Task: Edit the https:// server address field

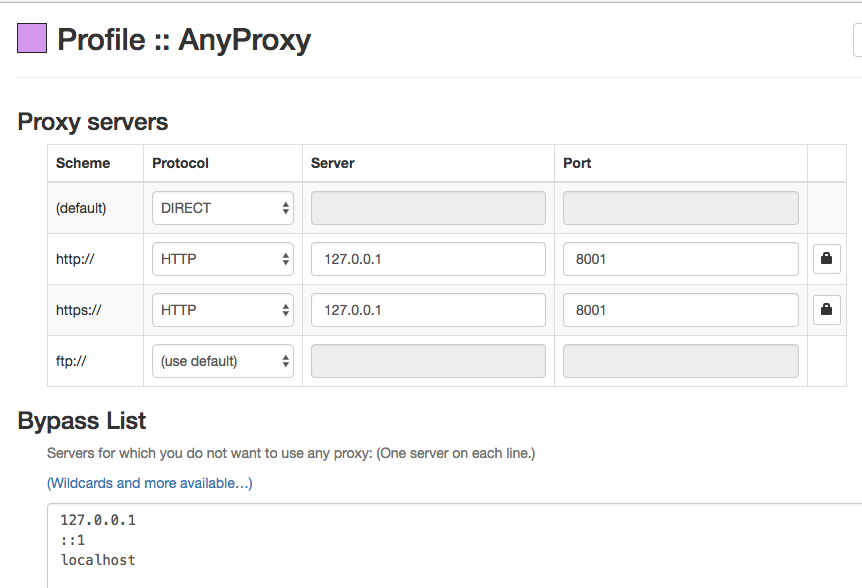Action: point(428,309)
